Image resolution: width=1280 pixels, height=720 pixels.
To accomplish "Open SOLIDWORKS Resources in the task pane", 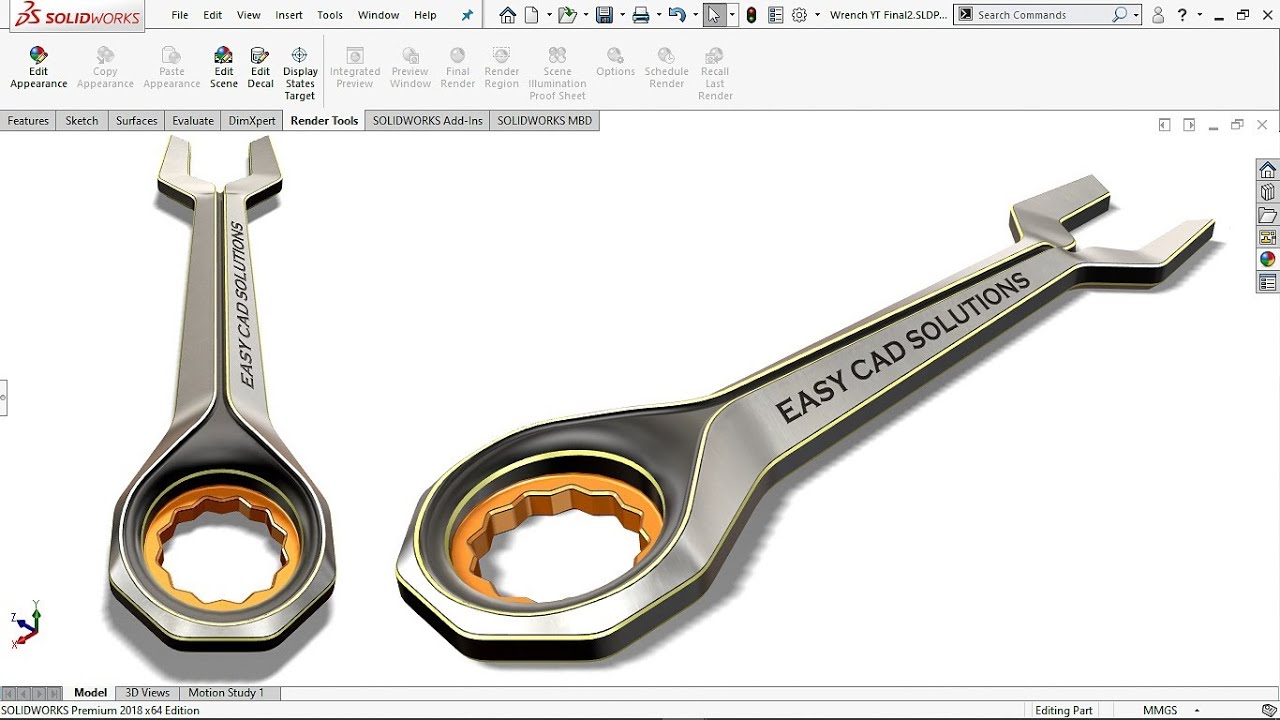I will click(1268, 170).
